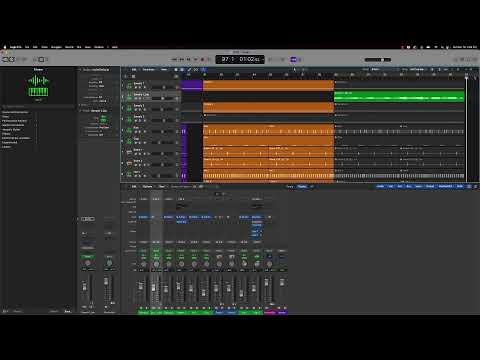Viewport: 480px width, 360px height.
Task: Open the mixer Options menu
Action: (x=147, y=186)
